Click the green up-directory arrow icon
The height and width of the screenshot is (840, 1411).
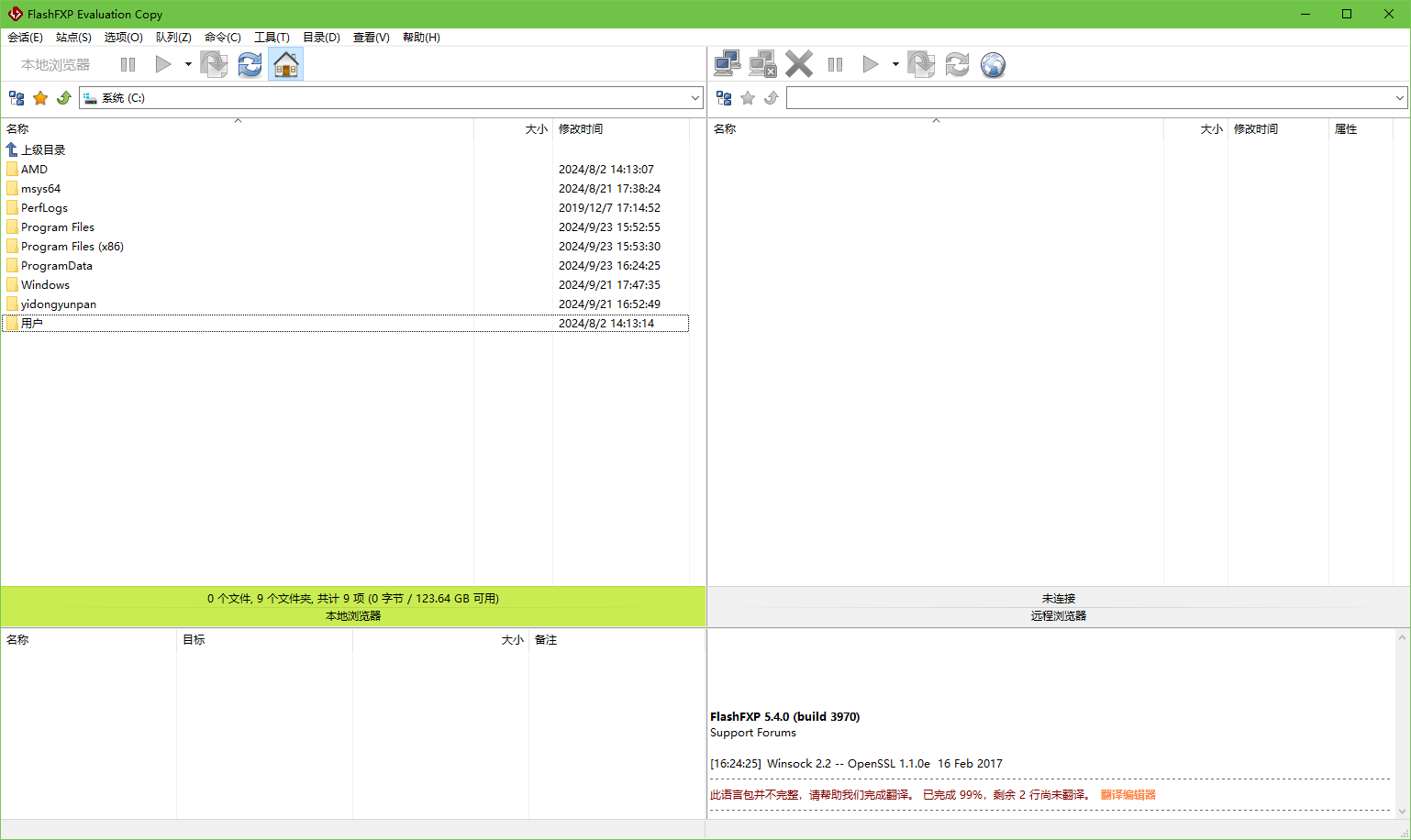(x=64, y=98)
